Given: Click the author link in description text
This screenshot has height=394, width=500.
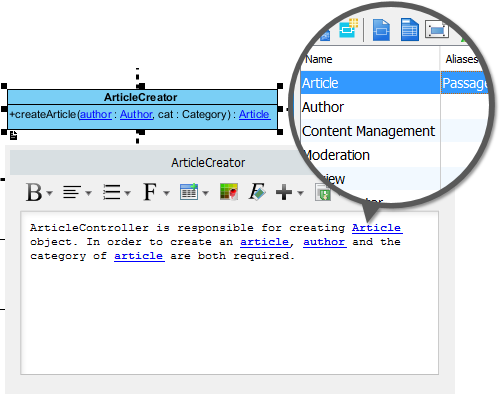Looking at the screenshot, I should click(x=324, y=242).
